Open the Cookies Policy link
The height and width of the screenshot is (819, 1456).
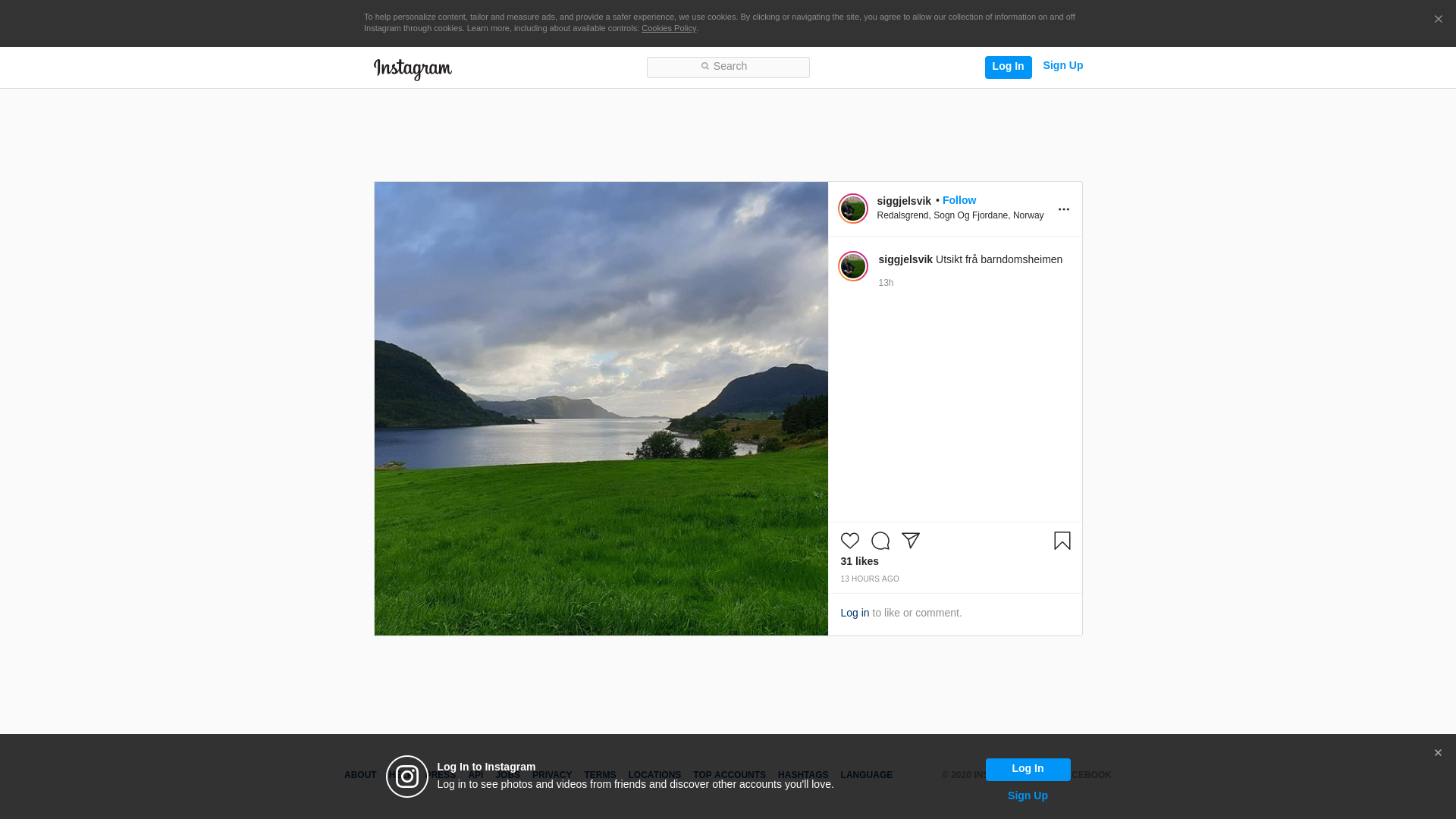(x=668, y=28)
